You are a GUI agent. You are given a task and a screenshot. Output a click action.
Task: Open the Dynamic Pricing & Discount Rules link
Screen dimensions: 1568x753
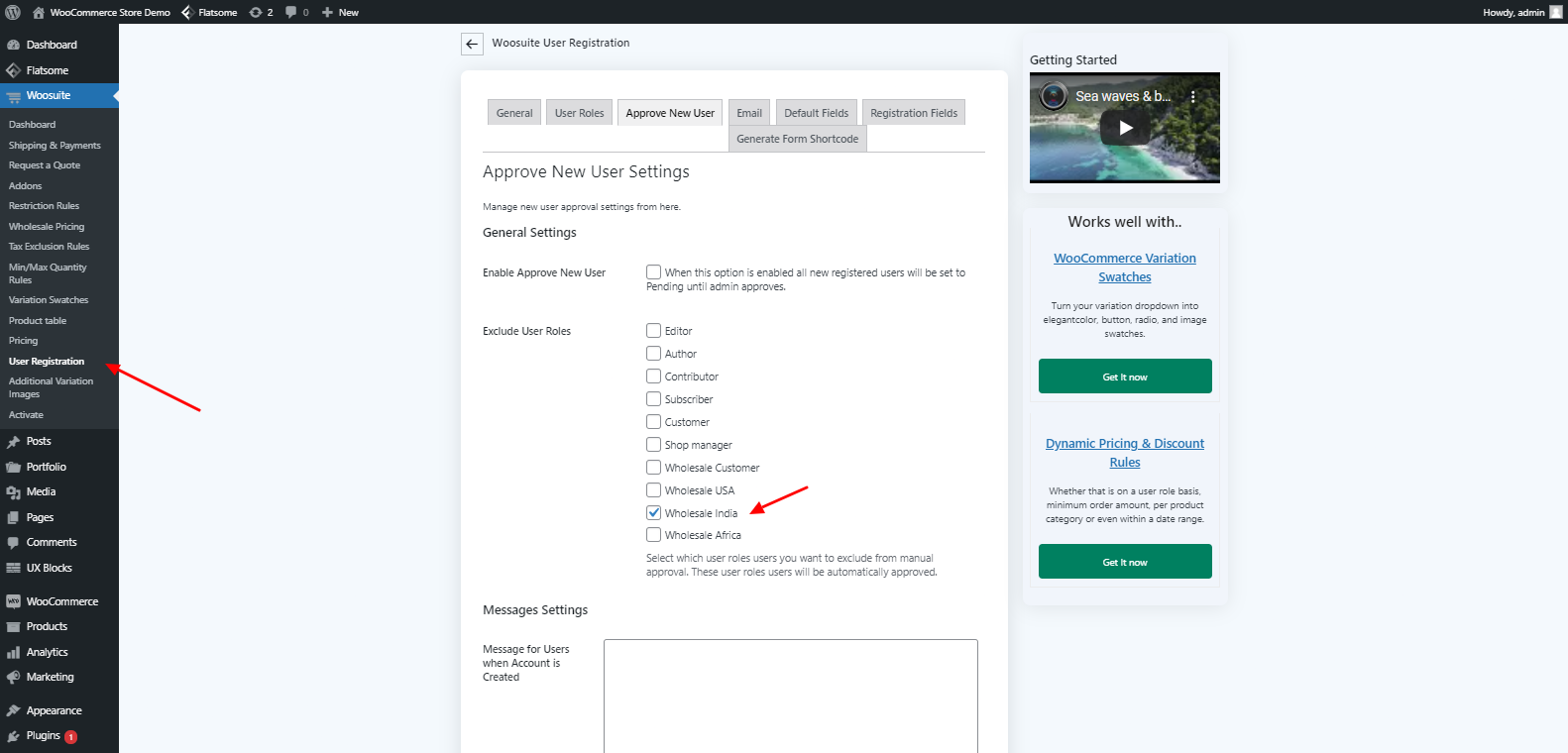(x=1125, y=453)
